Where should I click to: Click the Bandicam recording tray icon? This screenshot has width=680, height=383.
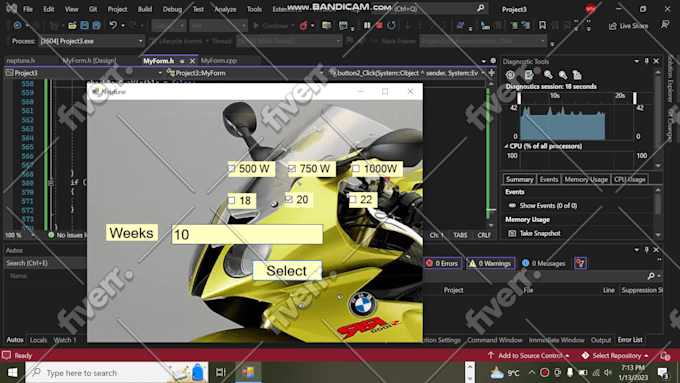coord(545,373)
